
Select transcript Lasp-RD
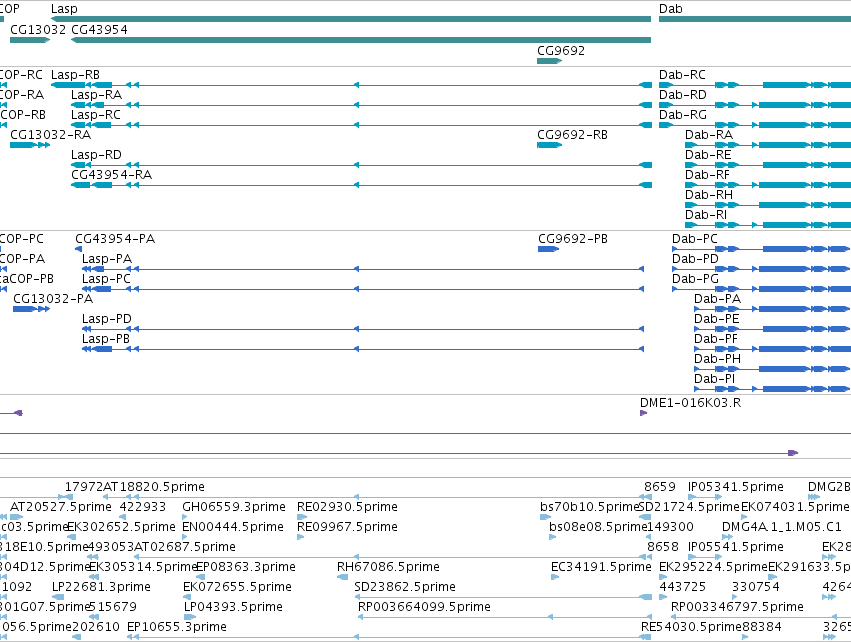[x=97, y=155]
